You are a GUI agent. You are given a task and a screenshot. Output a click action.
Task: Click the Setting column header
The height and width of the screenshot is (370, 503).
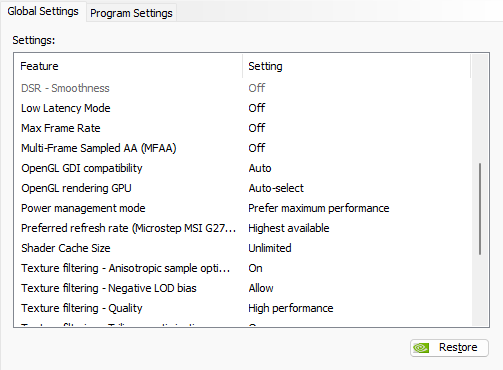(x=357, y=66)
